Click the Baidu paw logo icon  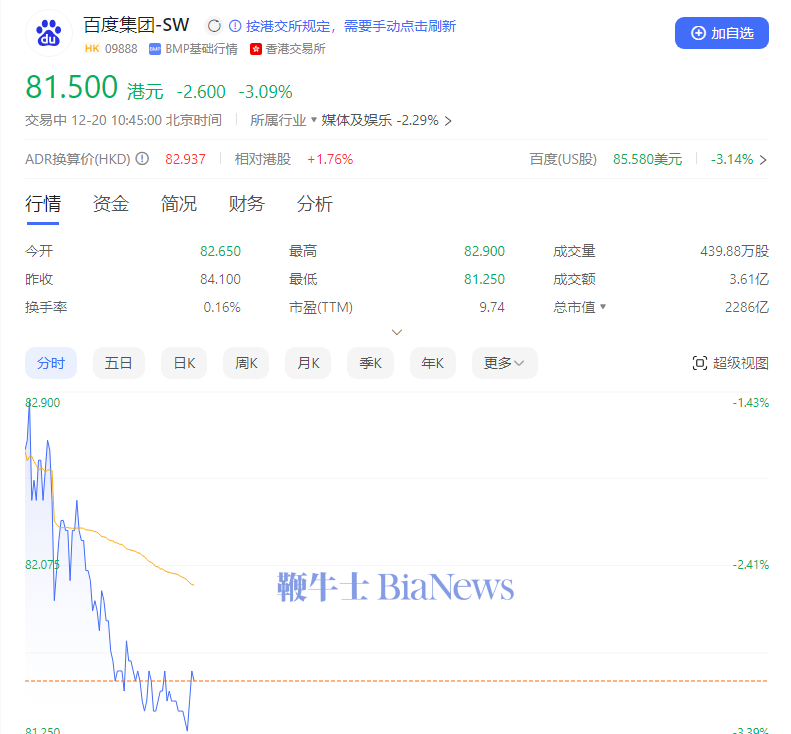coord(49,33)
